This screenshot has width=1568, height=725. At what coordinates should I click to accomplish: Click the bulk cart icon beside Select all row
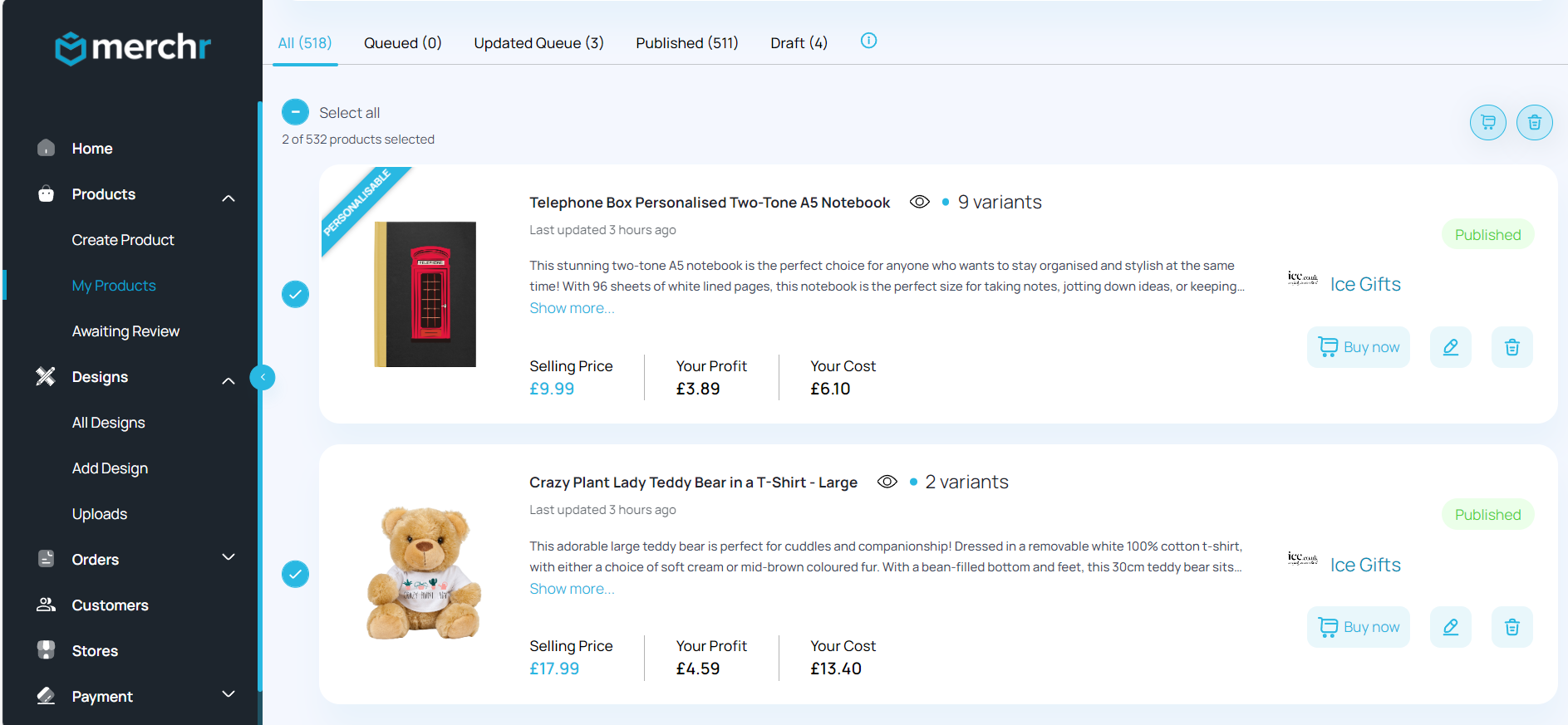pyautogui.click(x=1487, y=123)
